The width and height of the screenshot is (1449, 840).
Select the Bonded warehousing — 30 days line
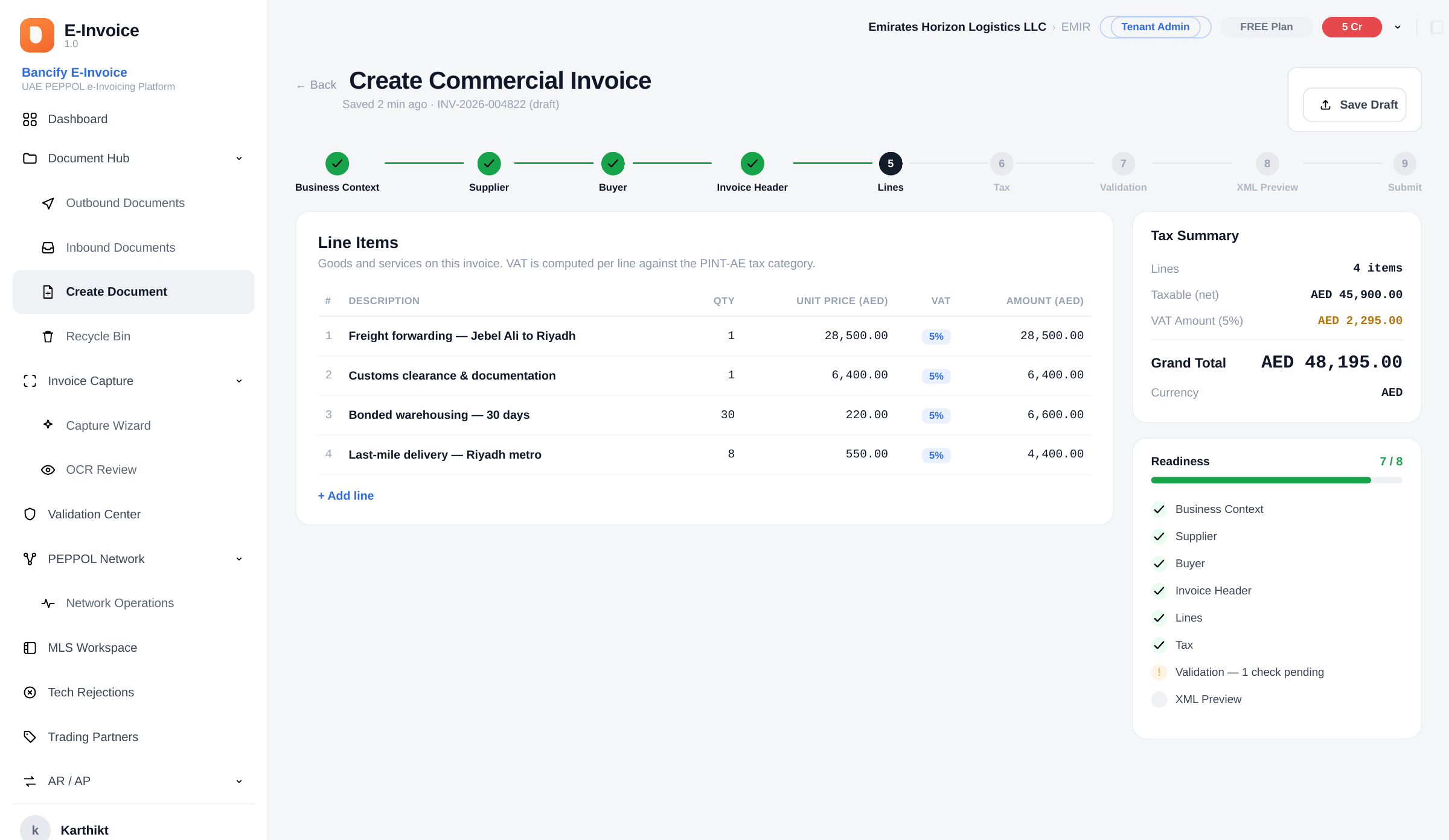705,415
